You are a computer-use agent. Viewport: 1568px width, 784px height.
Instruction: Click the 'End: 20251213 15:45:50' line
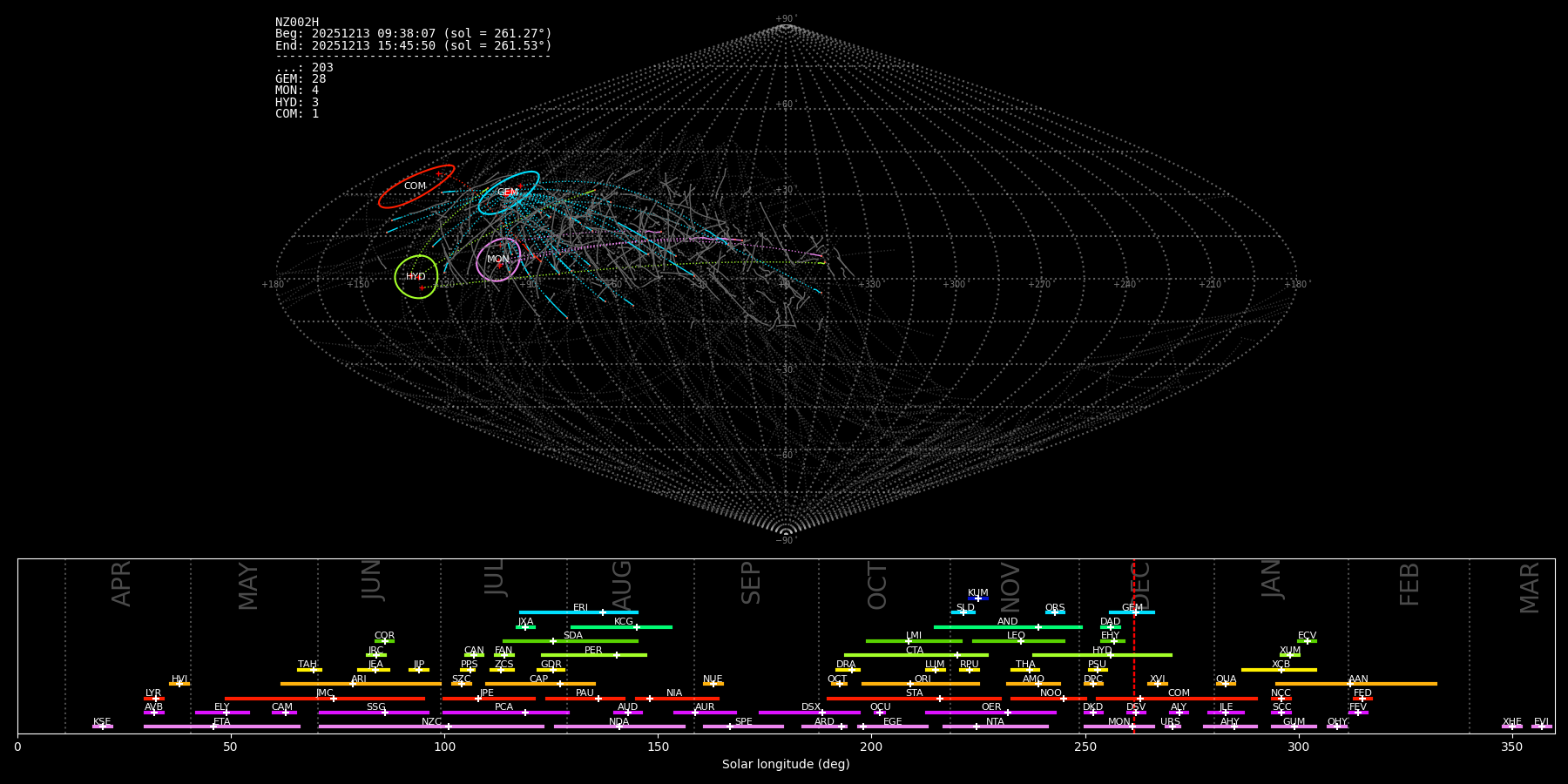tap(414, 45)
